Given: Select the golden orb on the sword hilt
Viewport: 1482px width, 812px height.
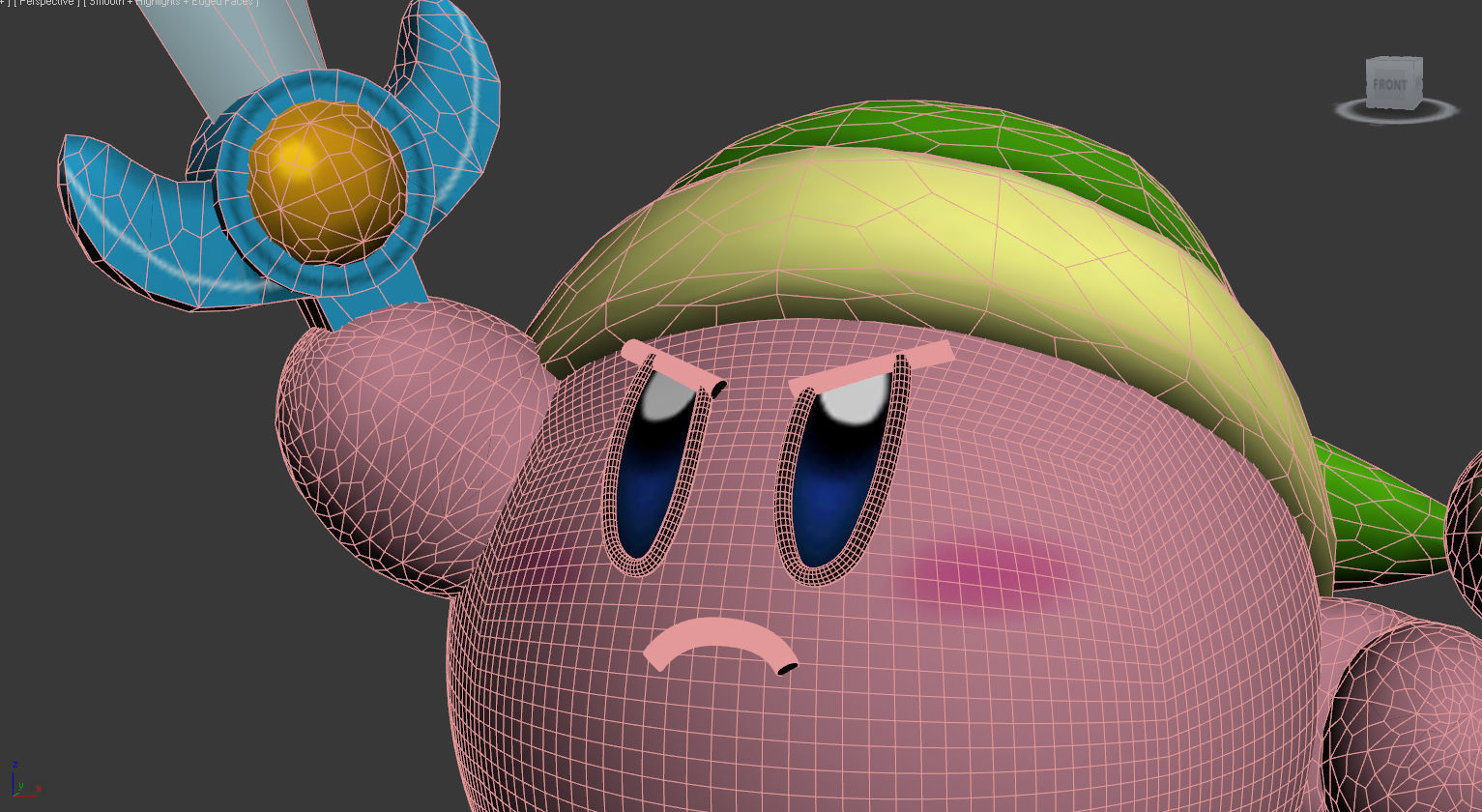Looking at the screenshot, I should click(327, 182).
